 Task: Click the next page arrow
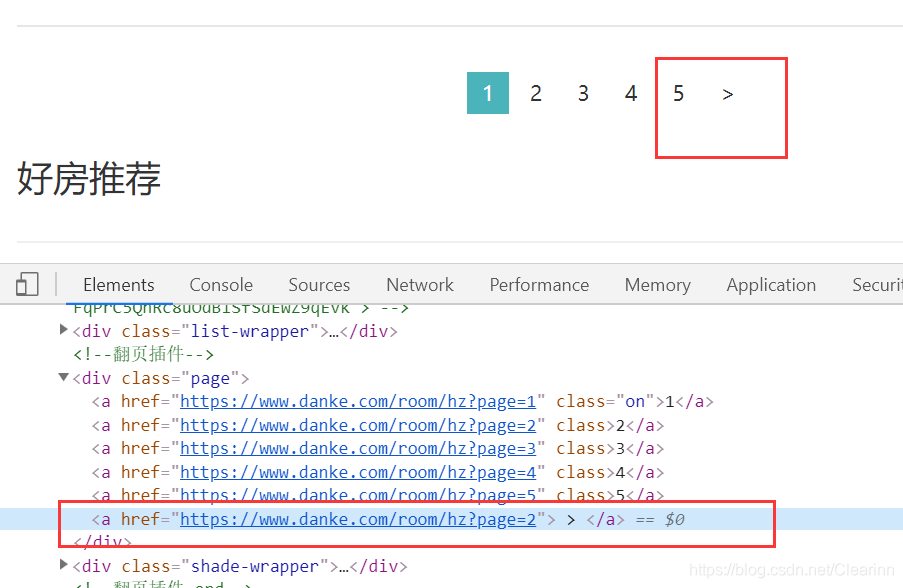[x=728, y=94]
